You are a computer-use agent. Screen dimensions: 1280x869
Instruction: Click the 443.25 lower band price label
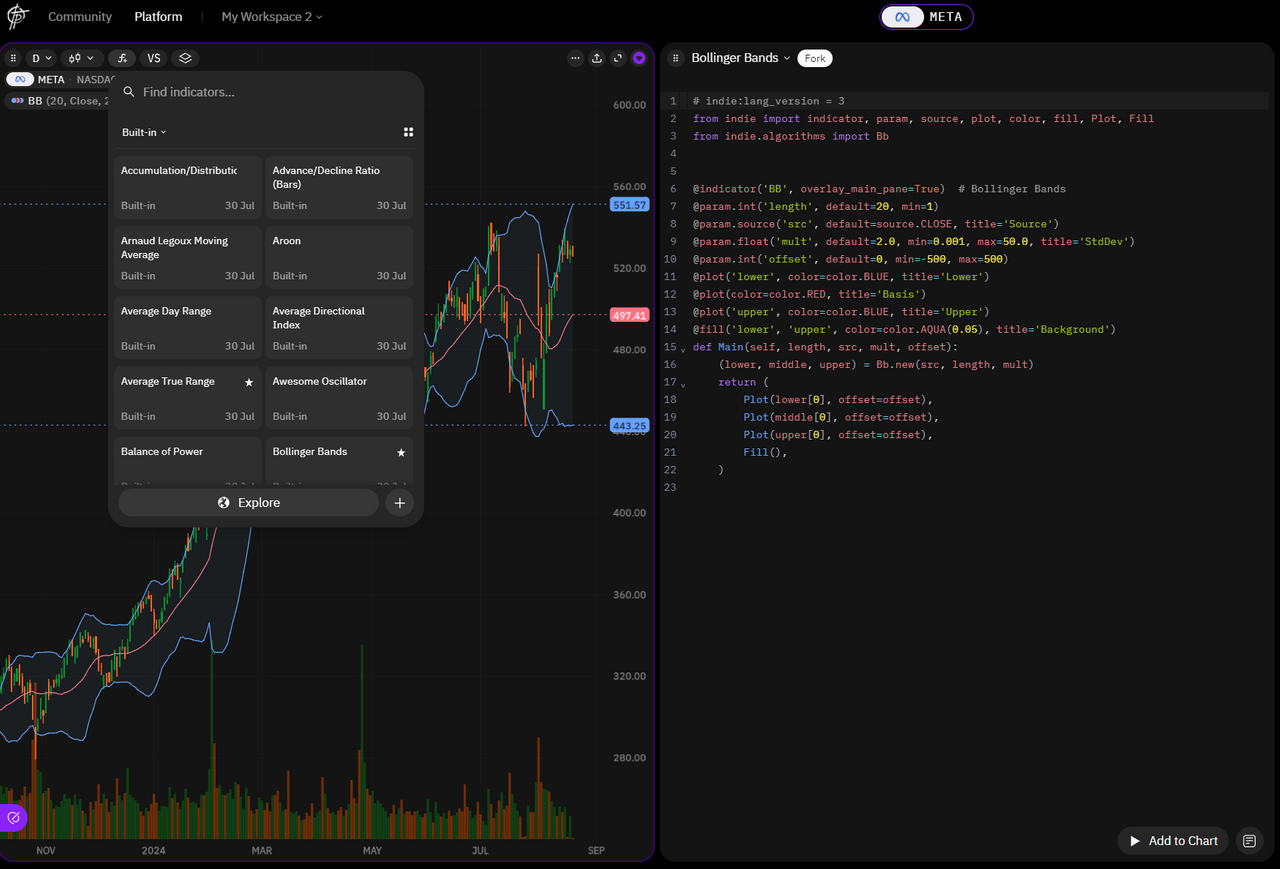click(629, 425)
